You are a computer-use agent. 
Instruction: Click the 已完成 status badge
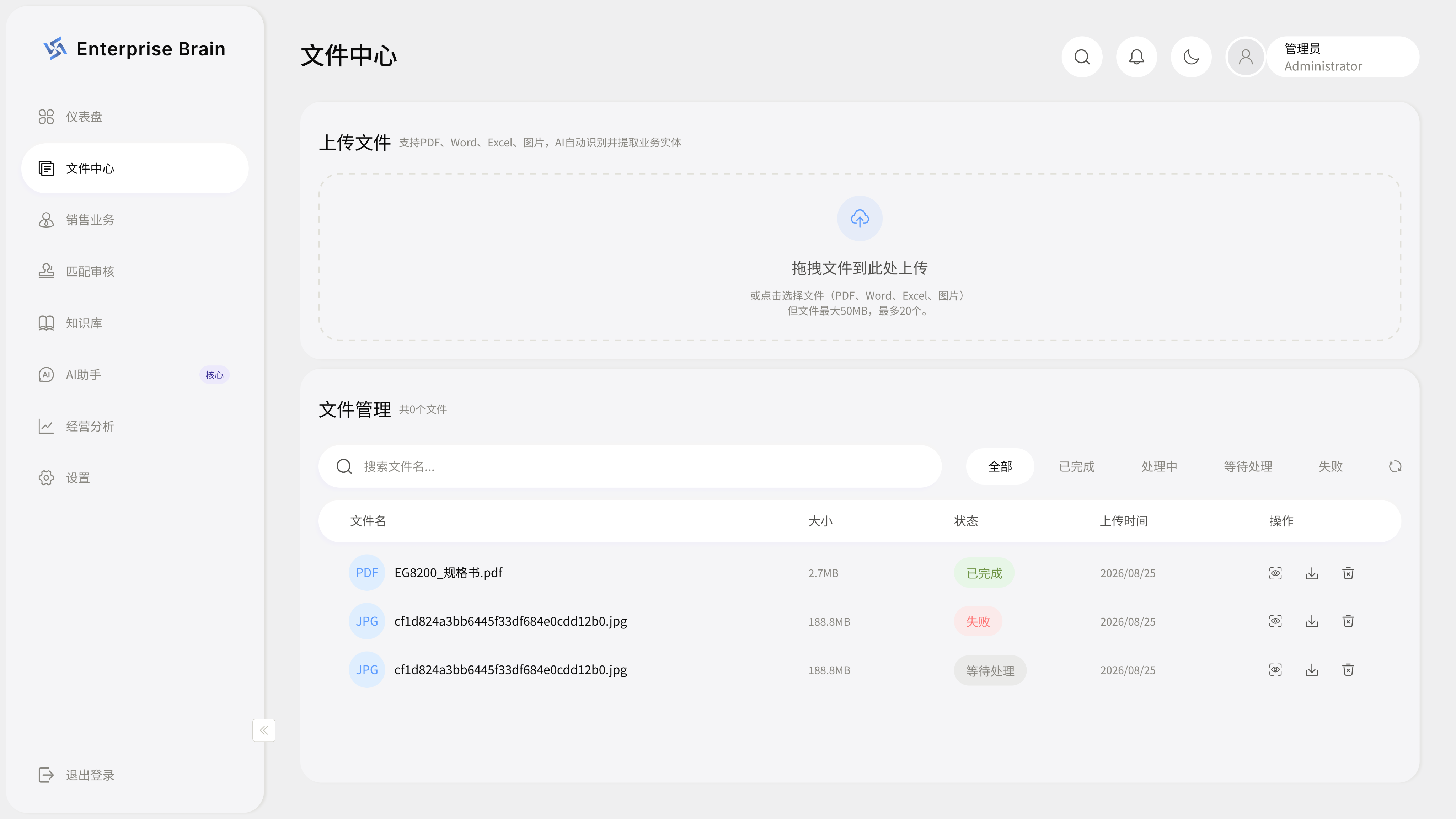click(984, 573)
